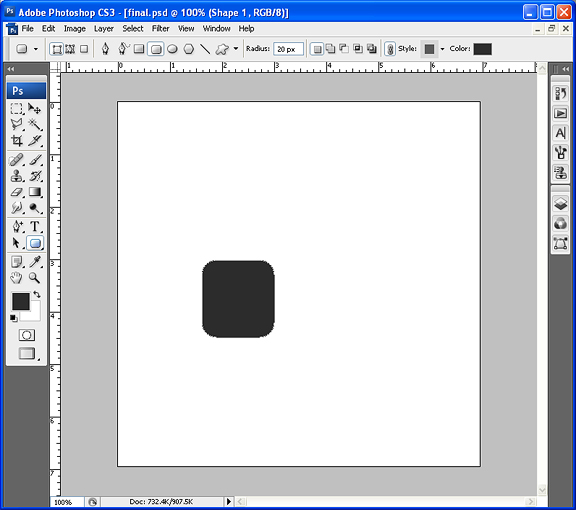Open the Character panel from the dock
576x510 pixels.
(560, 133)
